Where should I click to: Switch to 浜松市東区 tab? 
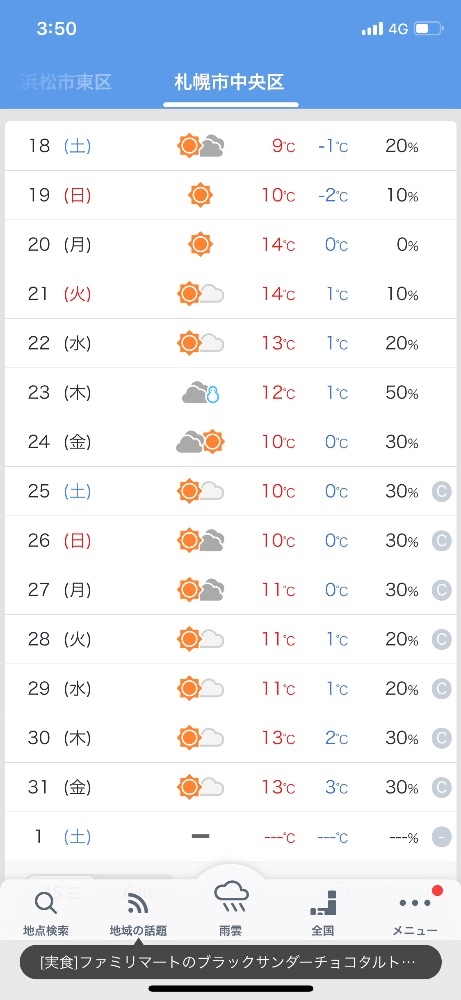(x=66, y=82)
